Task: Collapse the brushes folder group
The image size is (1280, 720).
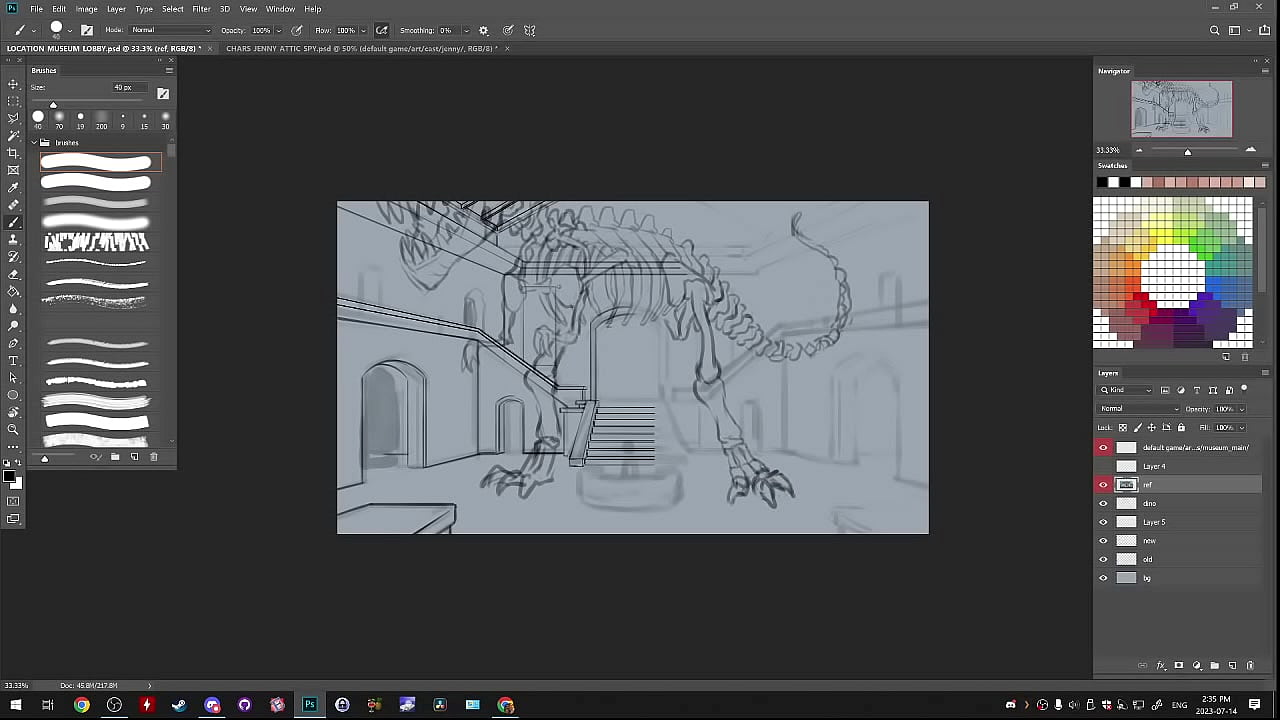Action: point(34,143)
